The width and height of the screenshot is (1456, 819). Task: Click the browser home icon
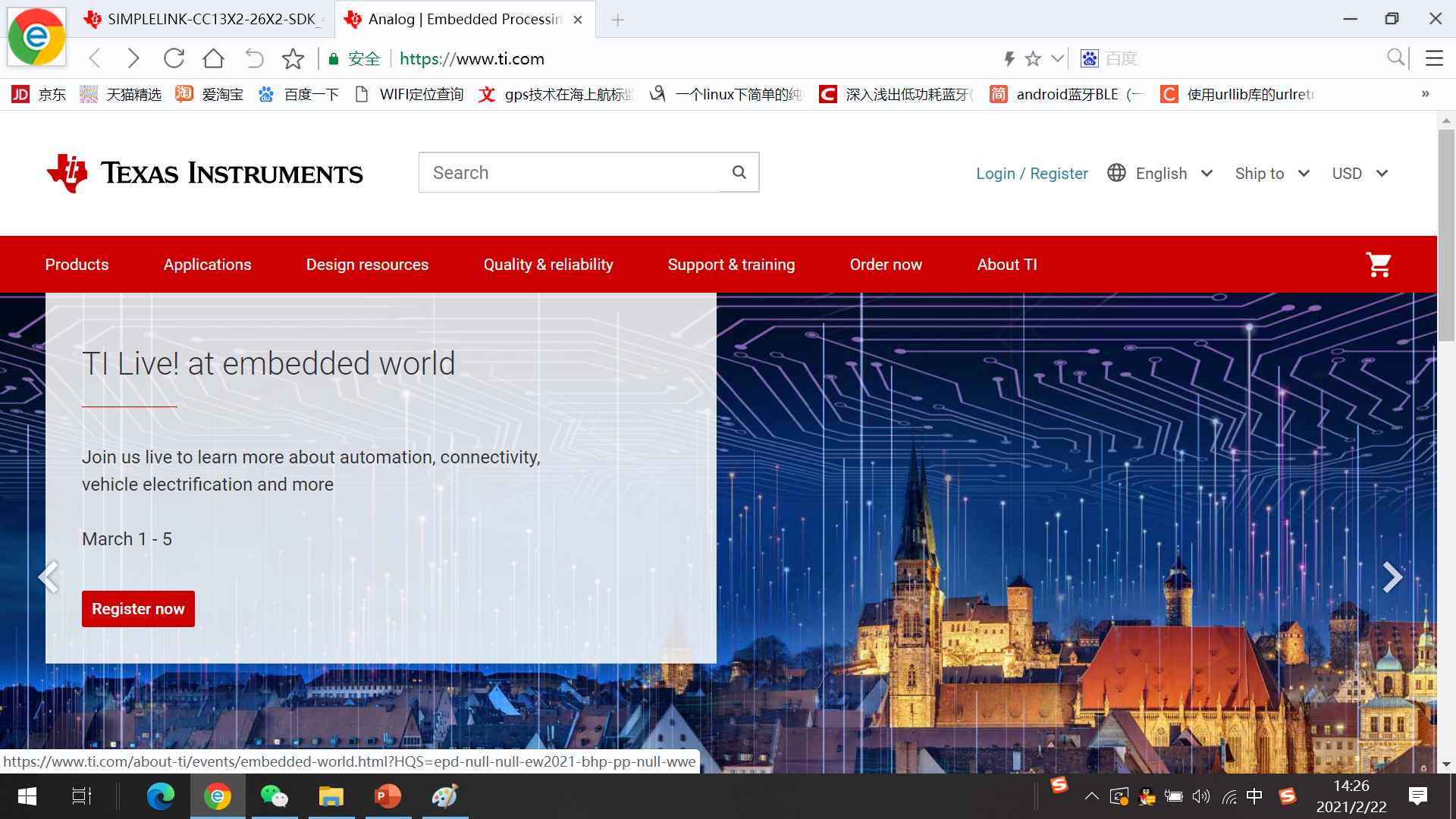pyautogui.click(x=214, y=58)
